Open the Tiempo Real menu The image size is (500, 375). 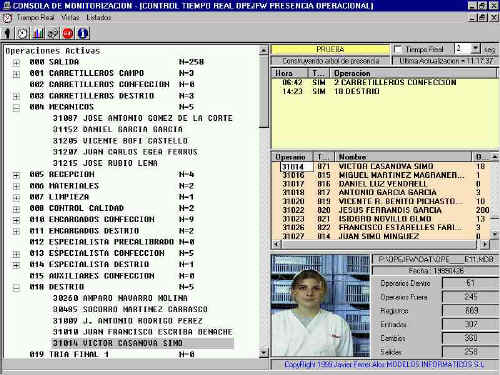(x=35, y=17)
